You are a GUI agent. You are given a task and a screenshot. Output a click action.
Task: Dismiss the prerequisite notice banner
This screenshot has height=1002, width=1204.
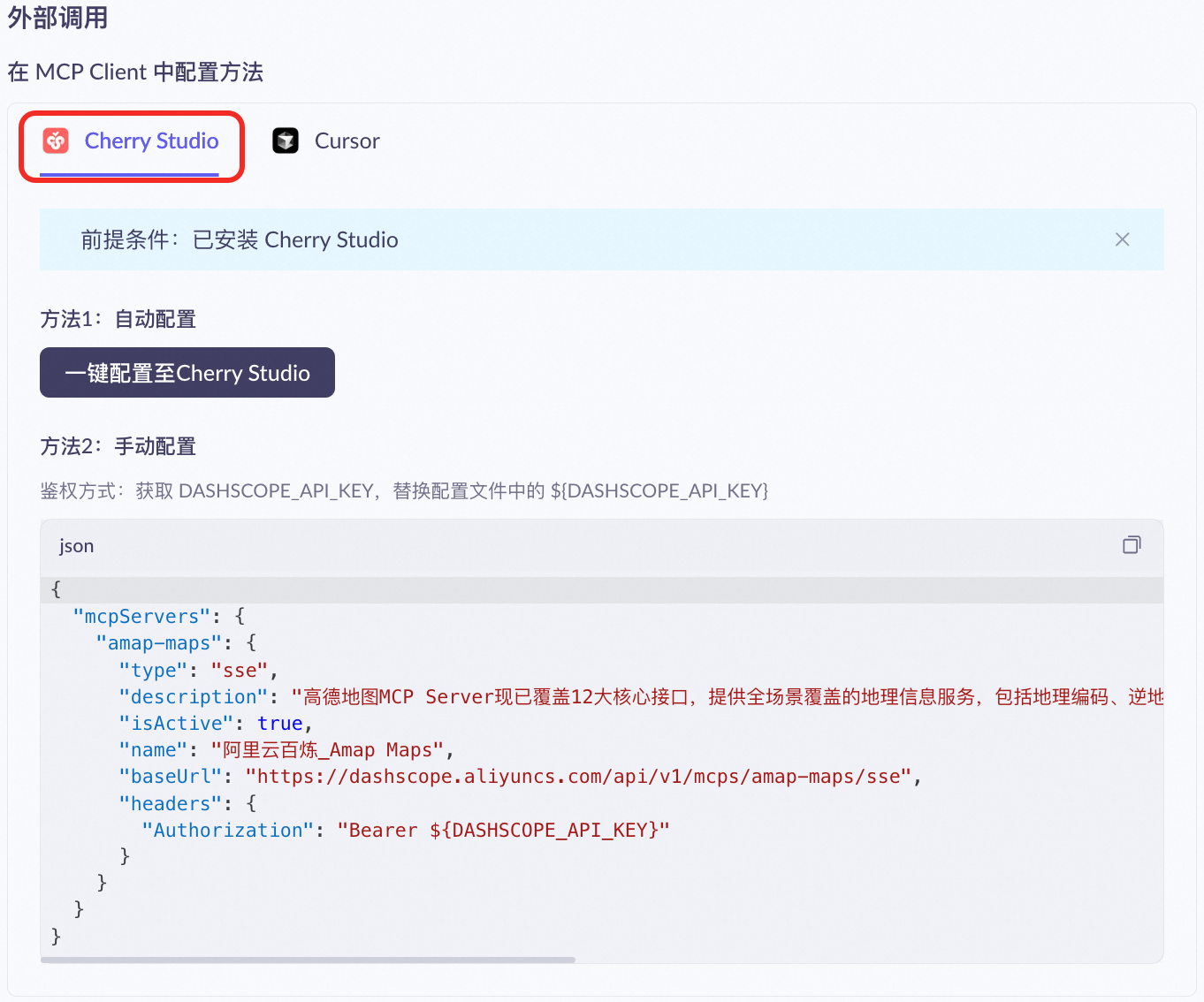[1122, 239]
